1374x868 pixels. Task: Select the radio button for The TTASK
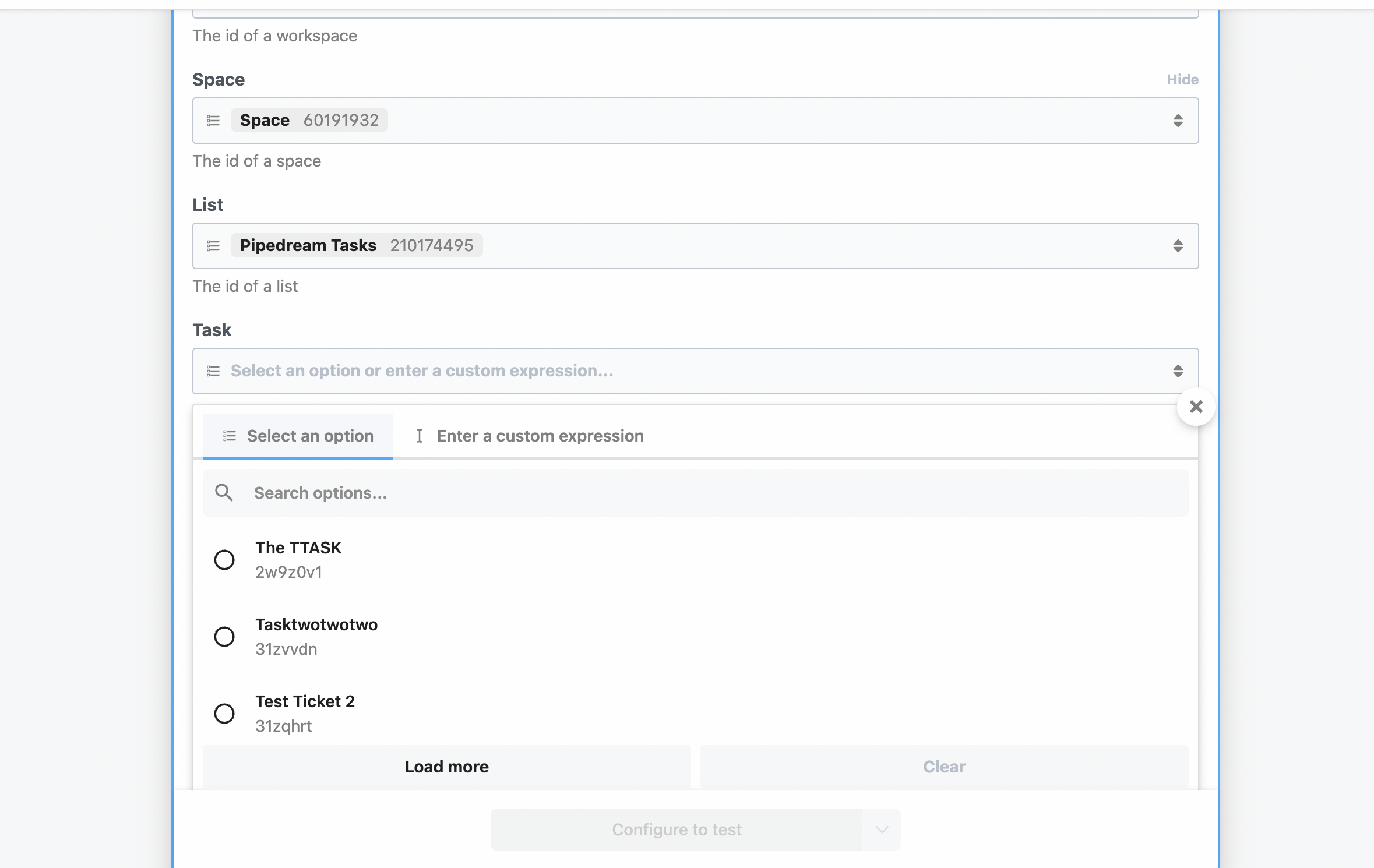[x=224, y=559]
